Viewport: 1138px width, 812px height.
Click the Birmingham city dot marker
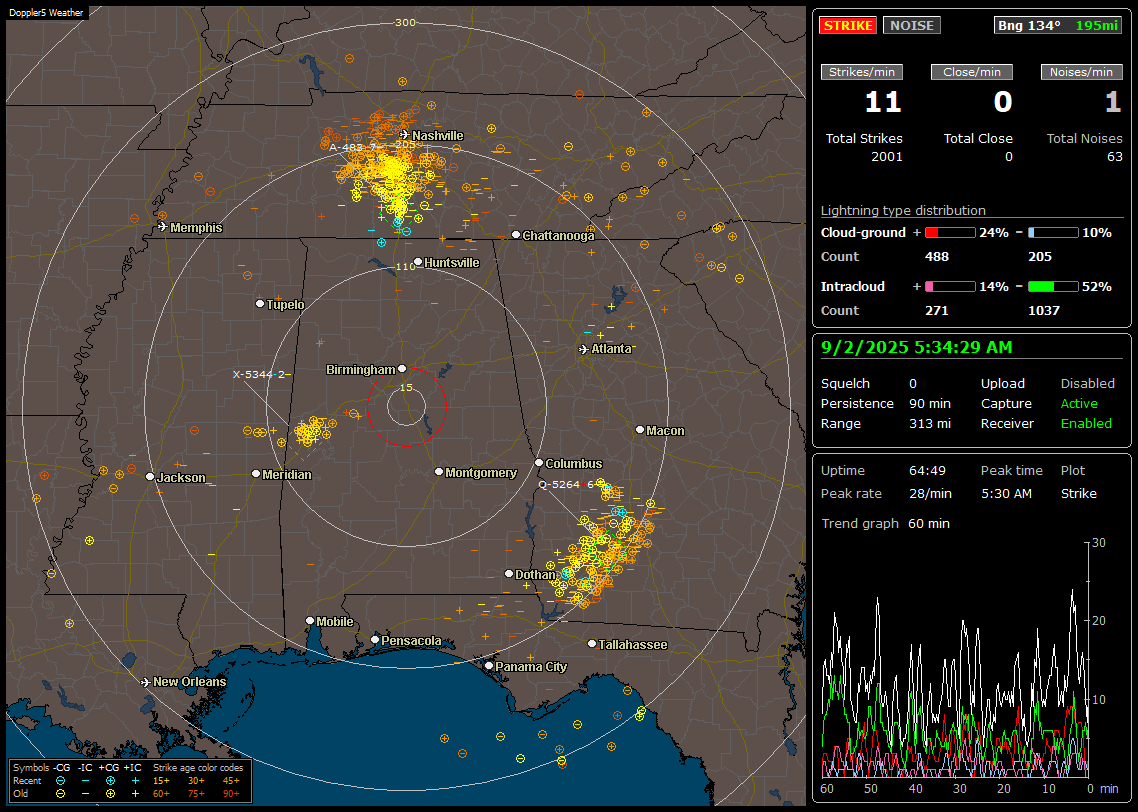tap(402, 369)
